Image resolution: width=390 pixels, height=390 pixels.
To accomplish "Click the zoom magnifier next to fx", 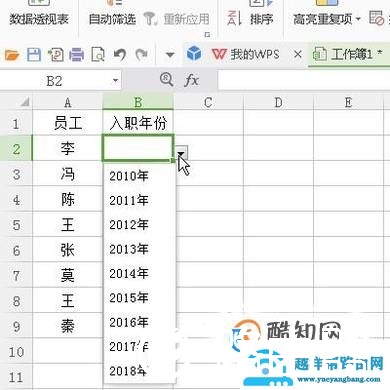I will point(166,80).
